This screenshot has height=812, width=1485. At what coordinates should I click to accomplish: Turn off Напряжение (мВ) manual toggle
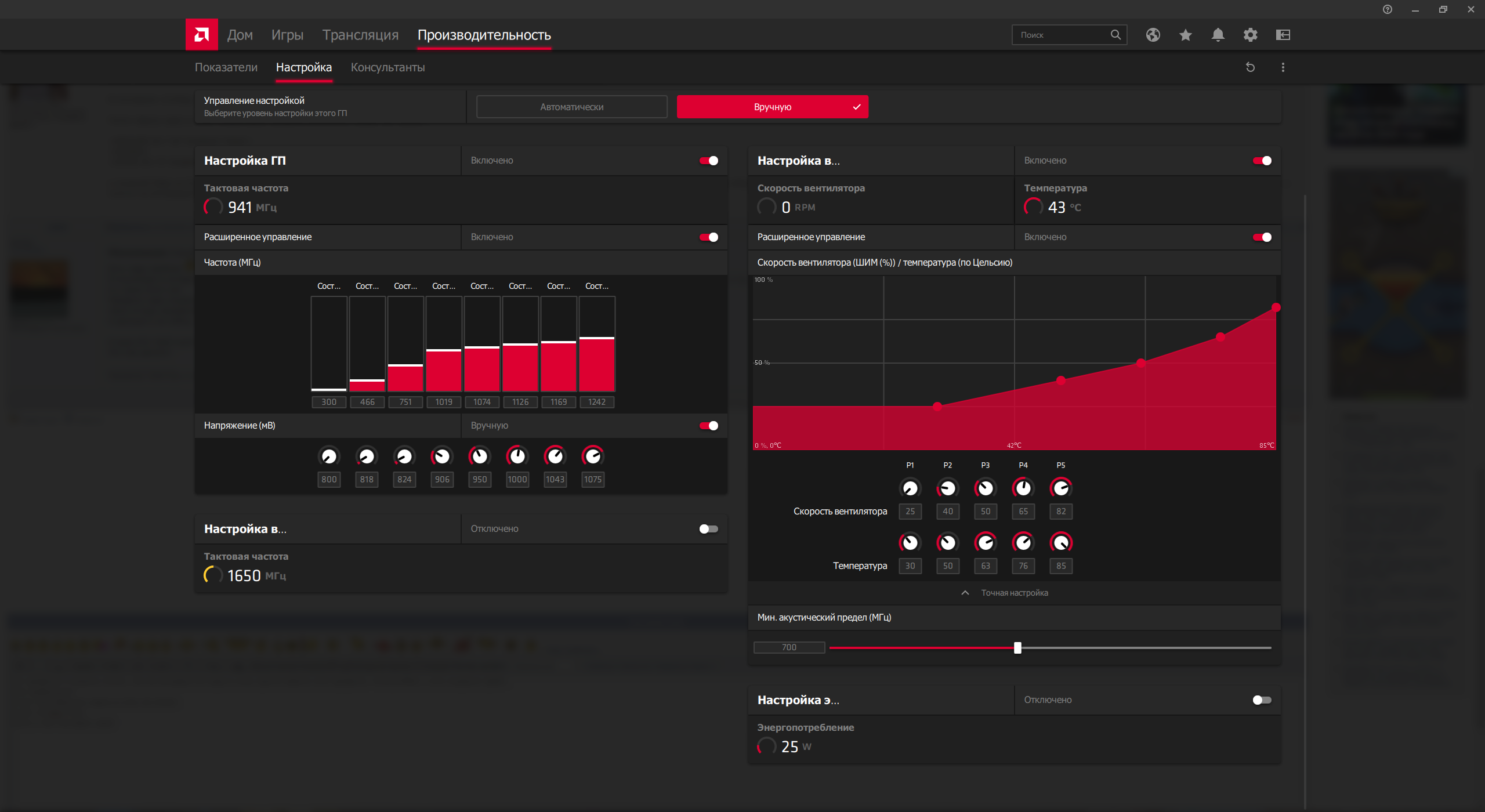pos(708,426)
